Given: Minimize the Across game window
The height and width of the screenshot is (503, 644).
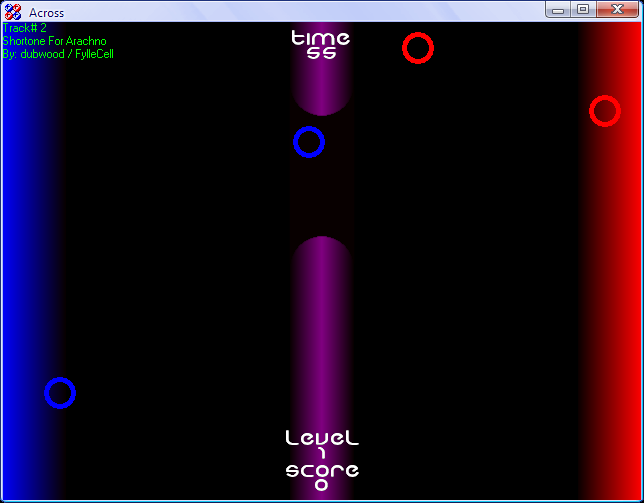Looking at the screenshot, I should 558,10.
